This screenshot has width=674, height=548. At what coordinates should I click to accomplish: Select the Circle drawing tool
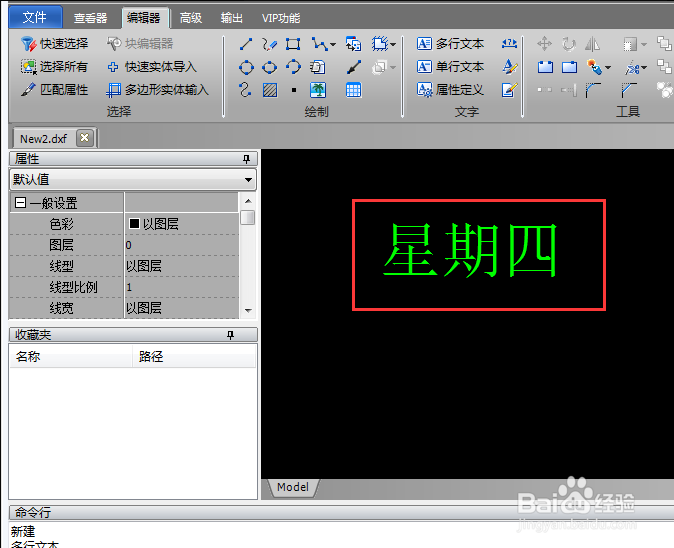[x=246, y=67]
